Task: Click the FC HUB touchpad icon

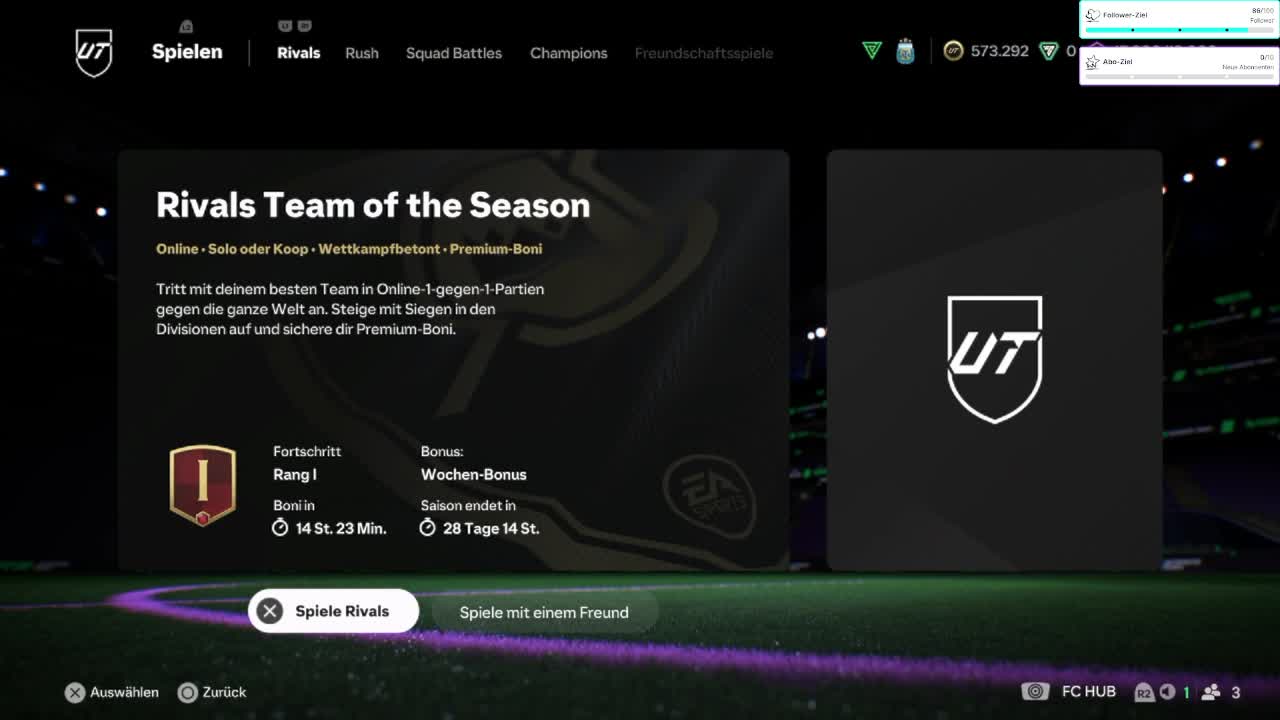Action: point(1035,691)
